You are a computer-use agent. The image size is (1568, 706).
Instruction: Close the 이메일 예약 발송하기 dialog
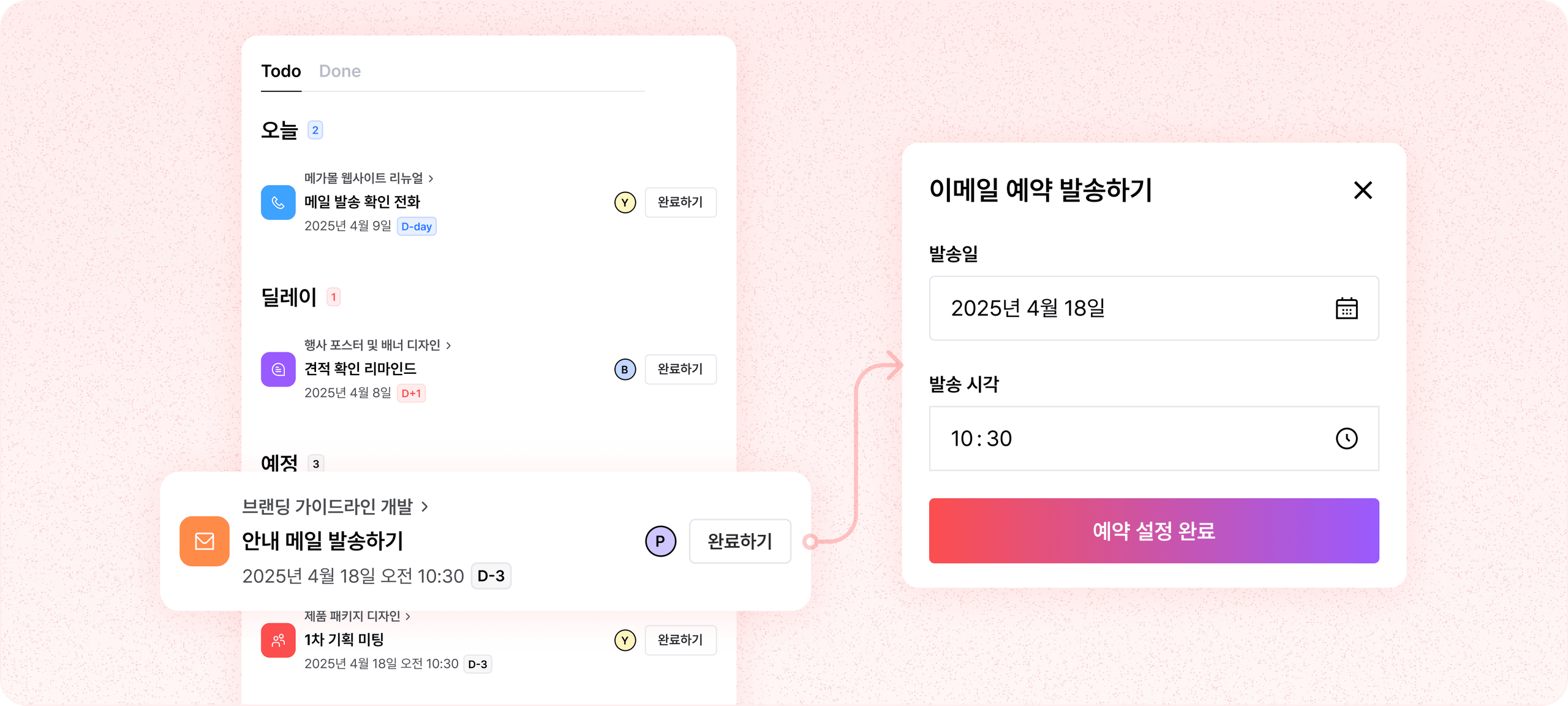point(1363,190)
